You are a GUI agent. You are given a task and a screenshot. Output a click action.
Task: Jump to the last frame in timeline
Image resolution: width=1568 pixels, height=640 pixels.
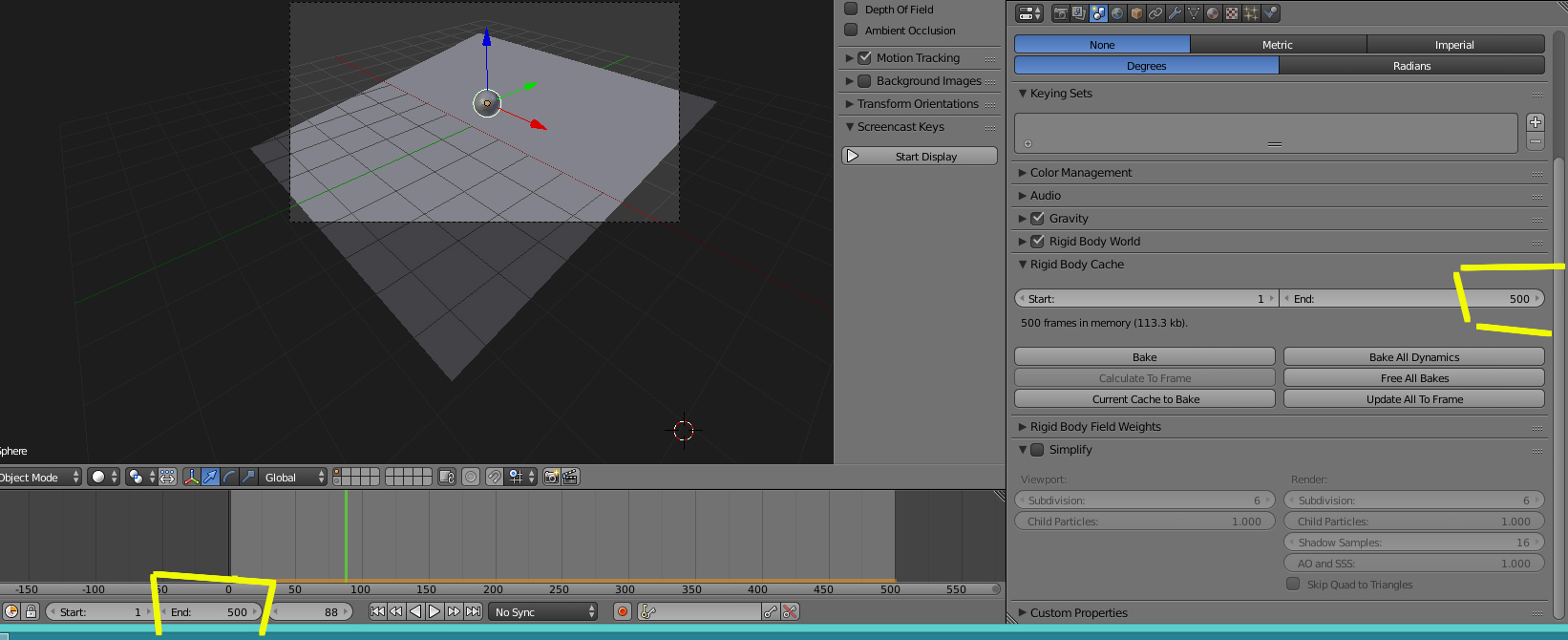tap(473, 611)
